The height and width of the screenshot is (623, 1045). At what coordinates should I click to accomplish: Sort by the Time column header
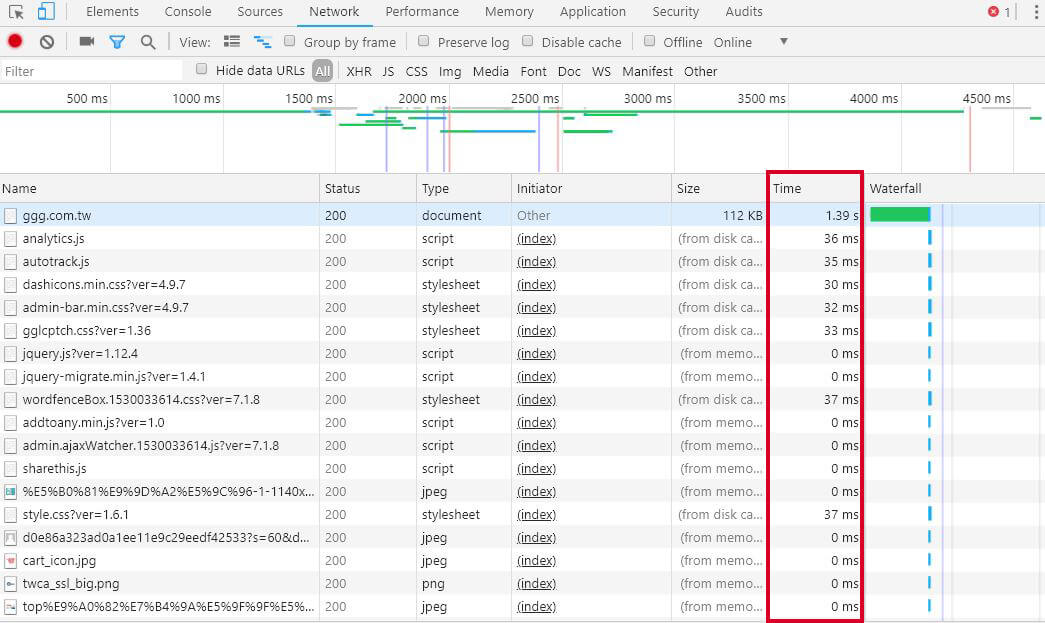815,189
